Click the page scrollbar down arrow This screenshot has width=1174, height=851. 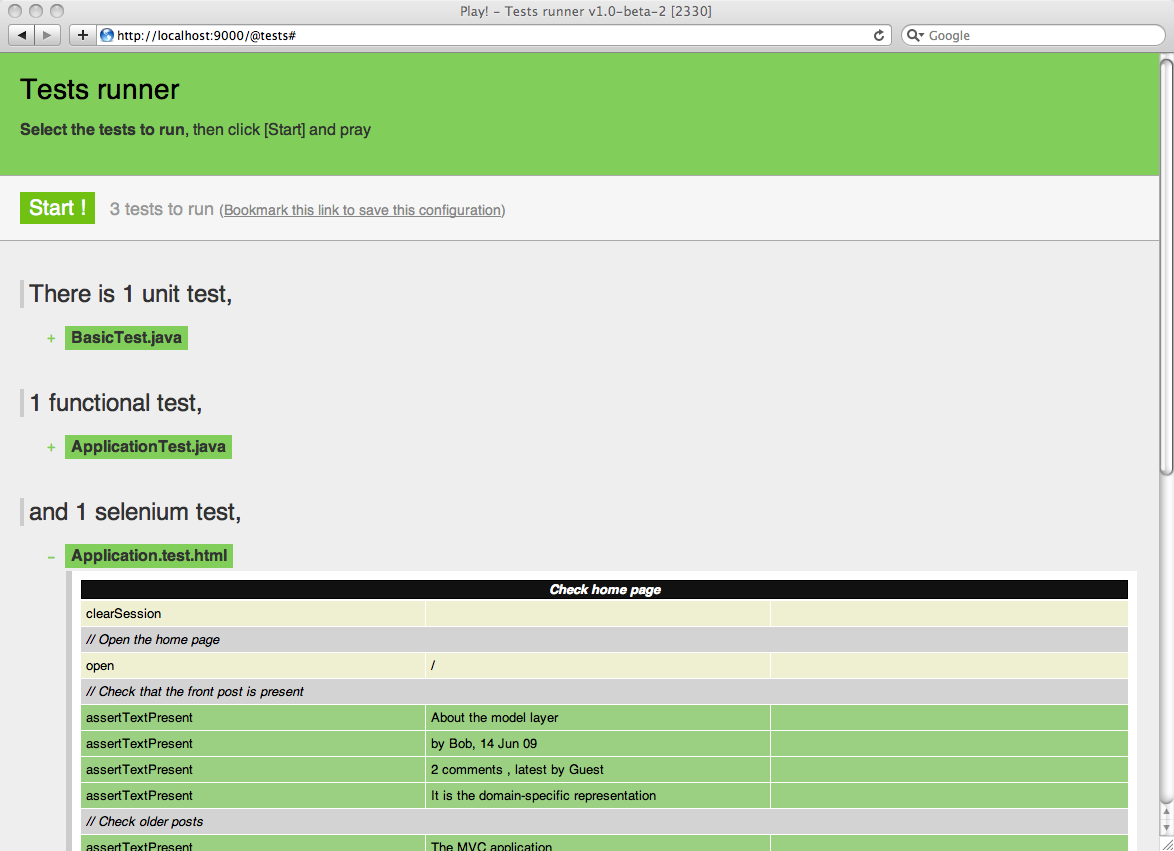(1165, 827)
